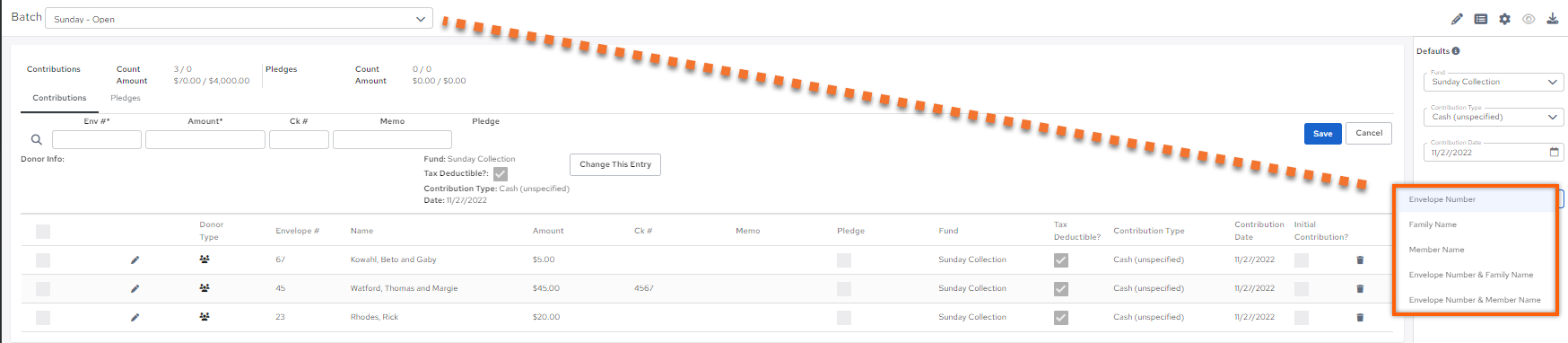Open the Fund Sunday Collection dropdown

point(1494,82)
